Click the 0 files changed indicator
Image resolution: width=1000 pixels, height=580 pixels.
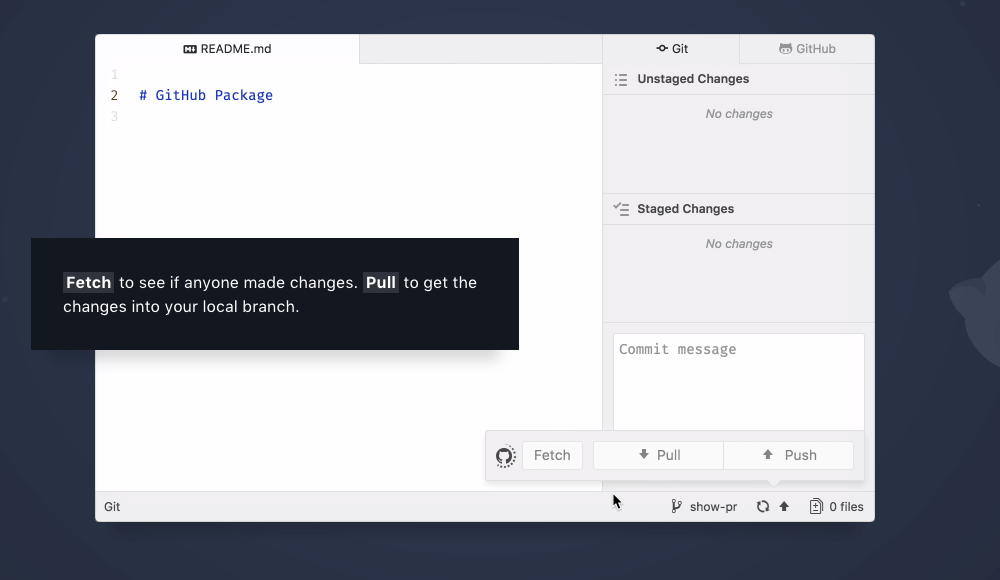click(x=836, y=507)
